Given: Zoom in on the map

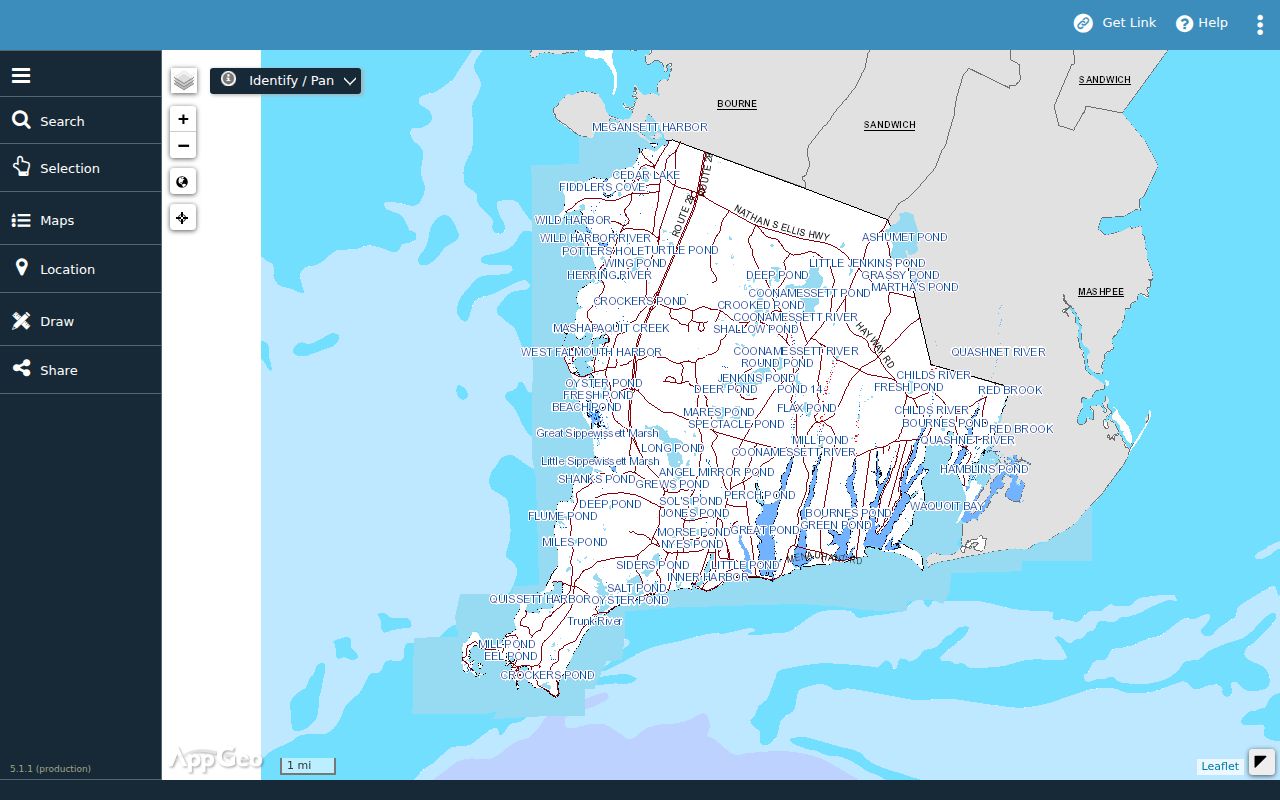Looking at the screenshot, I should (183, 119).
